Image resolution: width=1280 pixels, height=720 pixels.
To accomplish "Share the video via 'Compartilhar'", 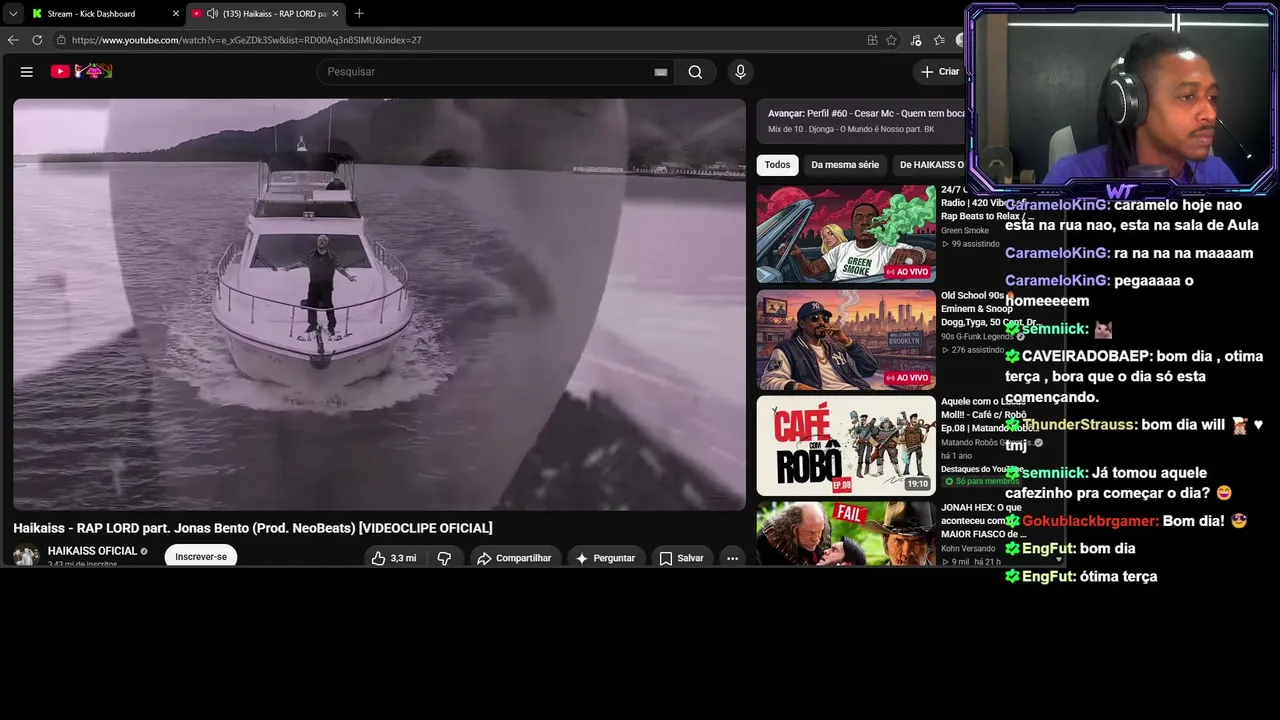I will tap(514, 558).
